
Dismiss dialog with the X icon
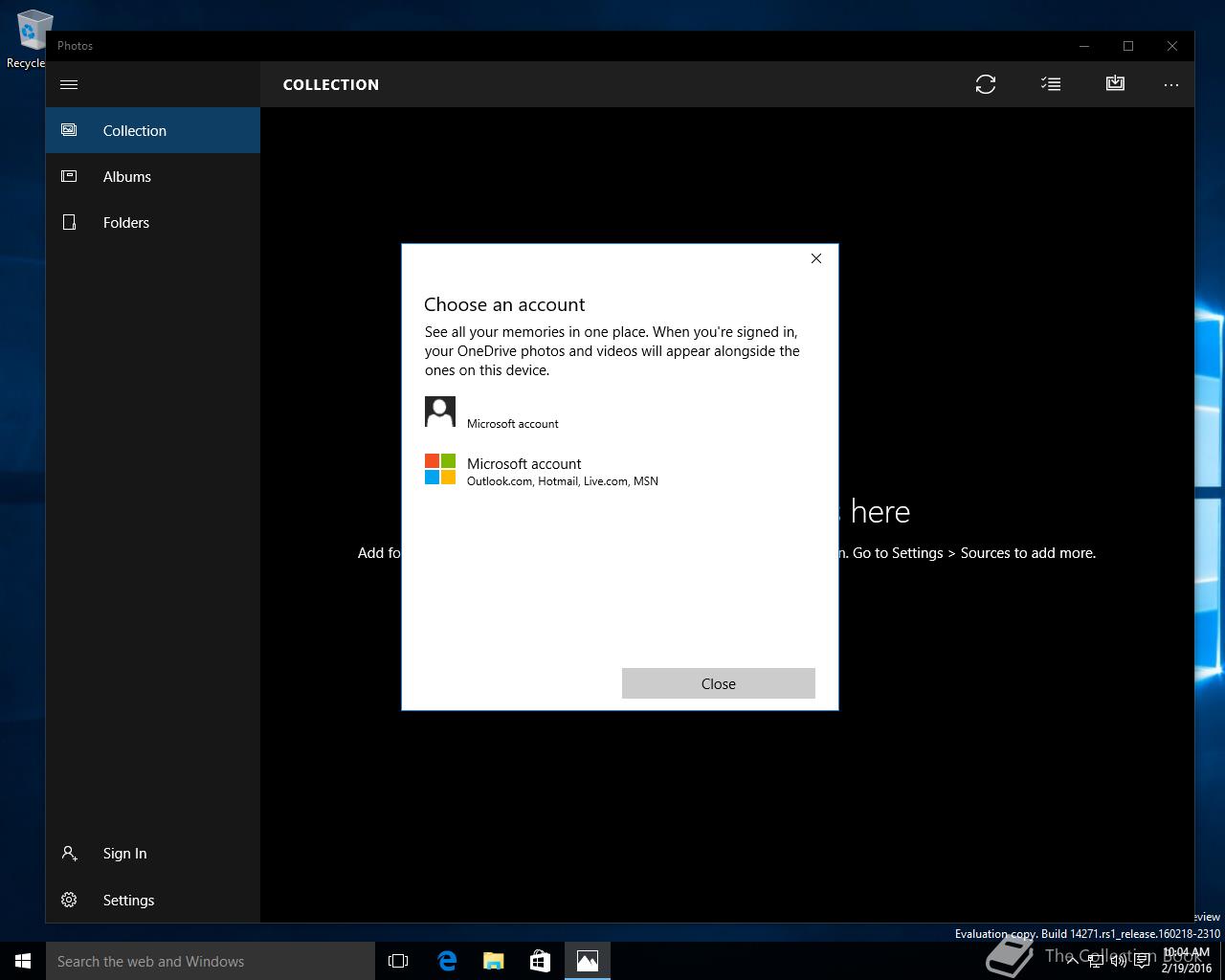816,258
